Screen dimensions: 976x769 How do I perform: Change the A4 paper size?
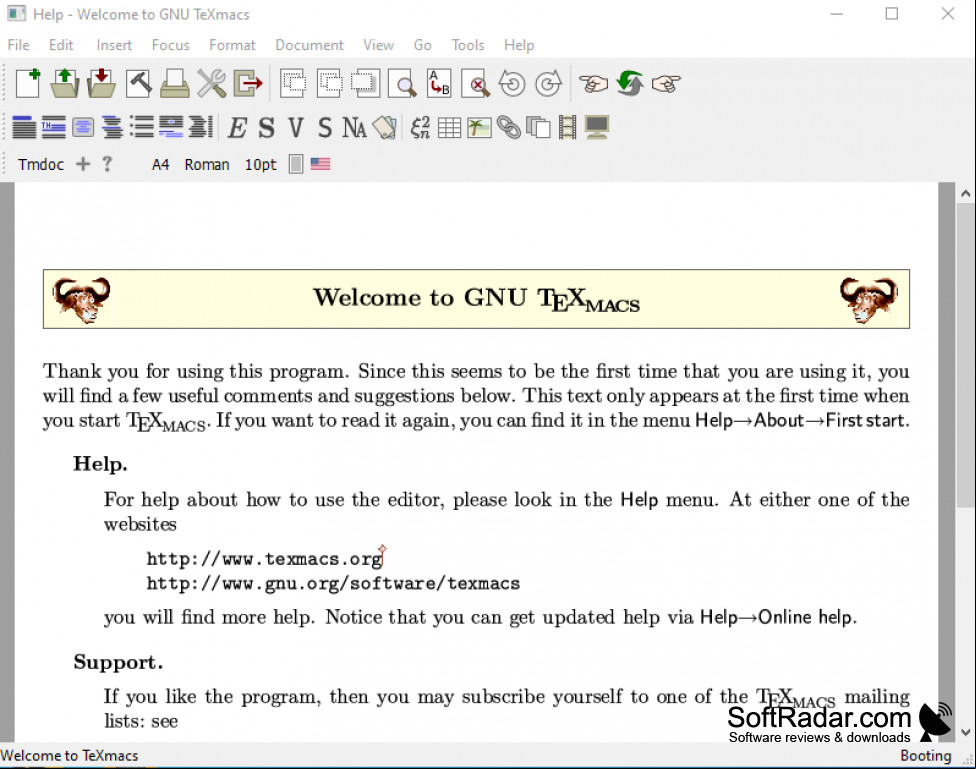click(x=161, y=164)
